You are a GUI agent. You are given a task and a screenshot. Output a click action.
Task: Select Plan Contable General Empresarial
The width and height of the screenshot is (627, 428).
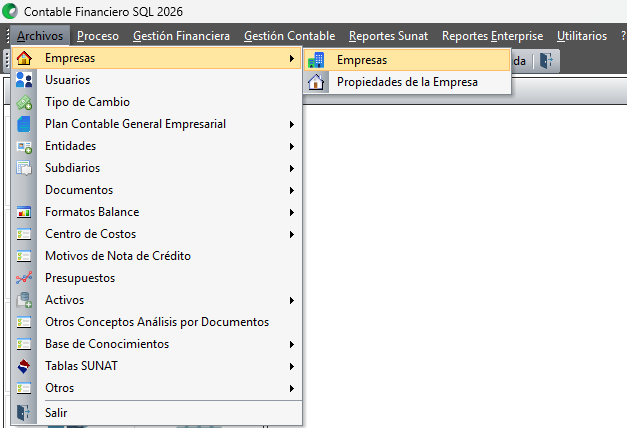point(157,124)
